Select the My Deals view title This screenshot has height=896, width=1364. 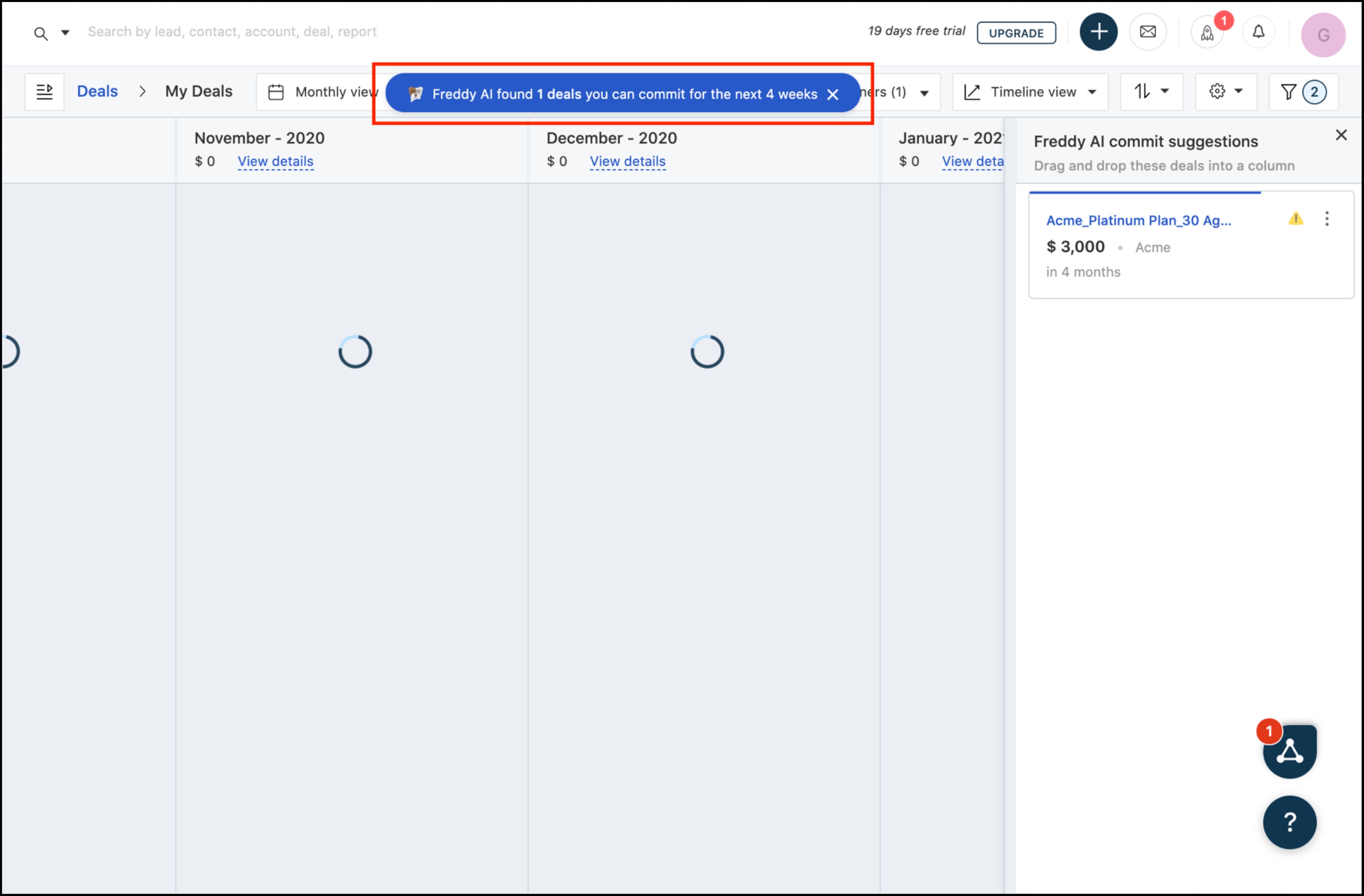click(x=199, y=91)
